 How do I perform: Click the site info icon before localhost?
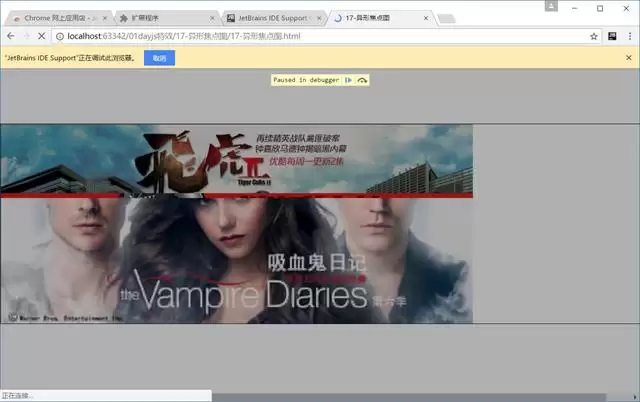(x=60, y=36)
